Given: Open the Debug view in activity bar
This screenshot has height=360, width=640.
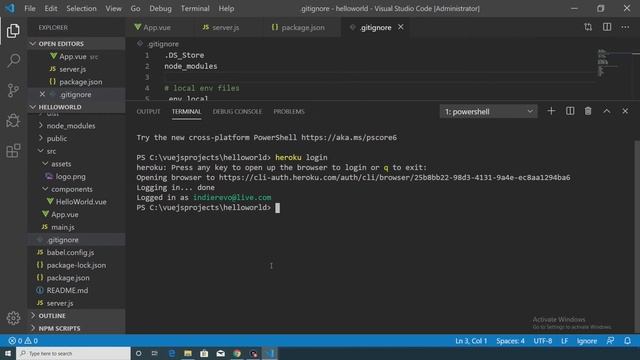Looking at the screenshot, I should [13, 120].
